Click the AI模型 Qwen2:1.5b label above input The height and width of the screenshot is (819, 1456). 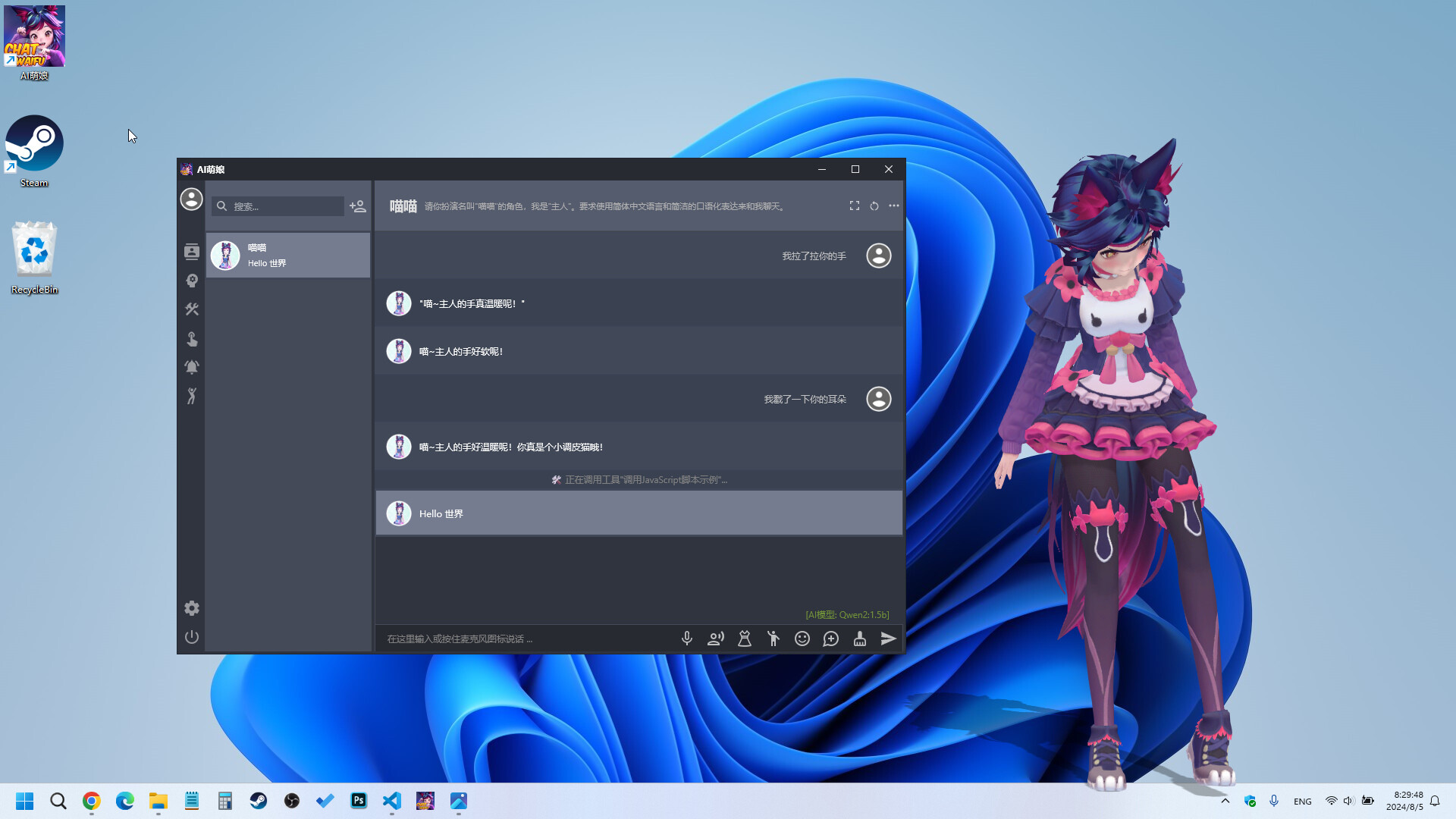pyautogui.click(x=846, y=614)
